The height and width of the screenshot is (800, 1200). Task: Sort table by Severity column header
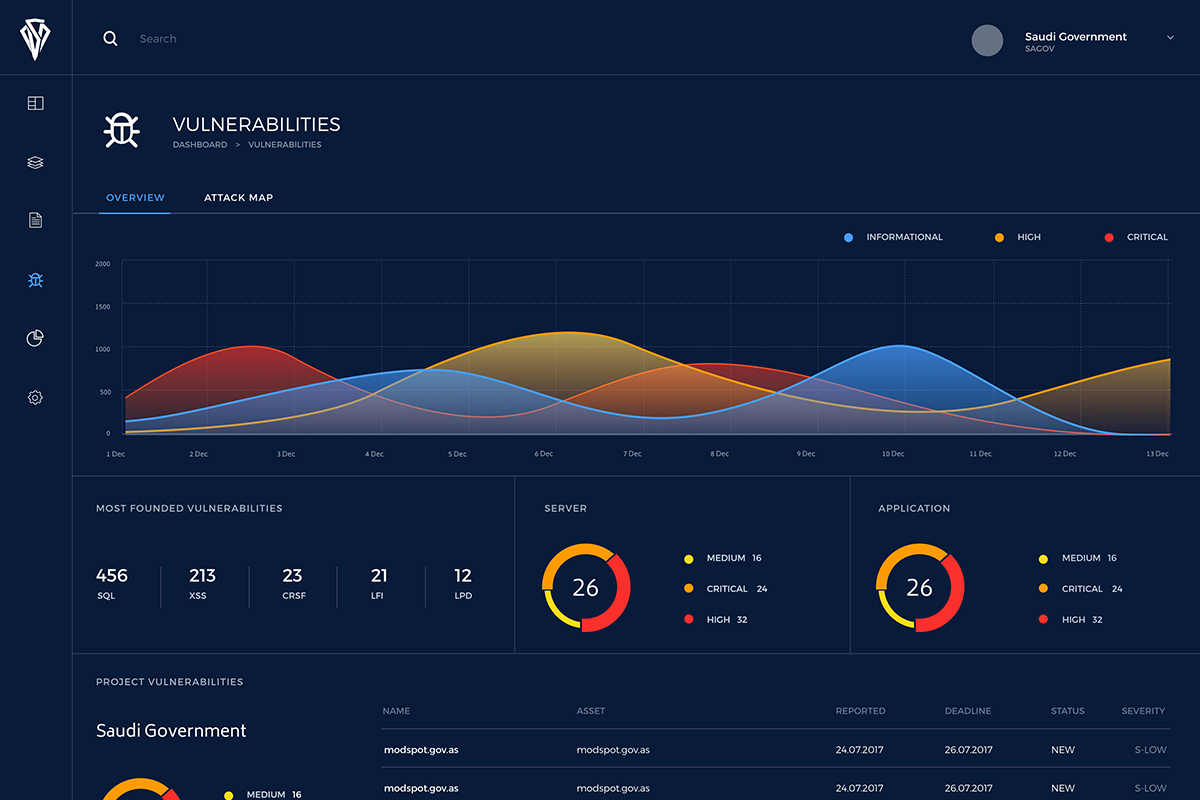click(1144, 711)
